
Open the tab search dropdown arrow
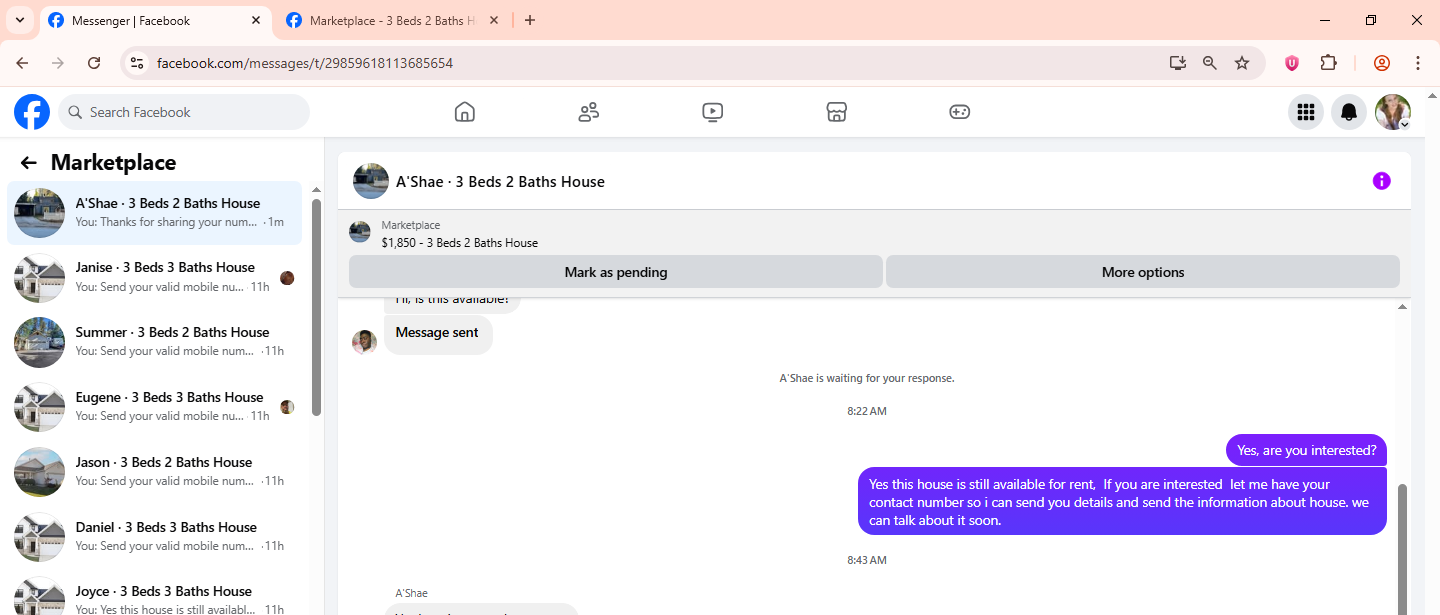coord(19,20)
